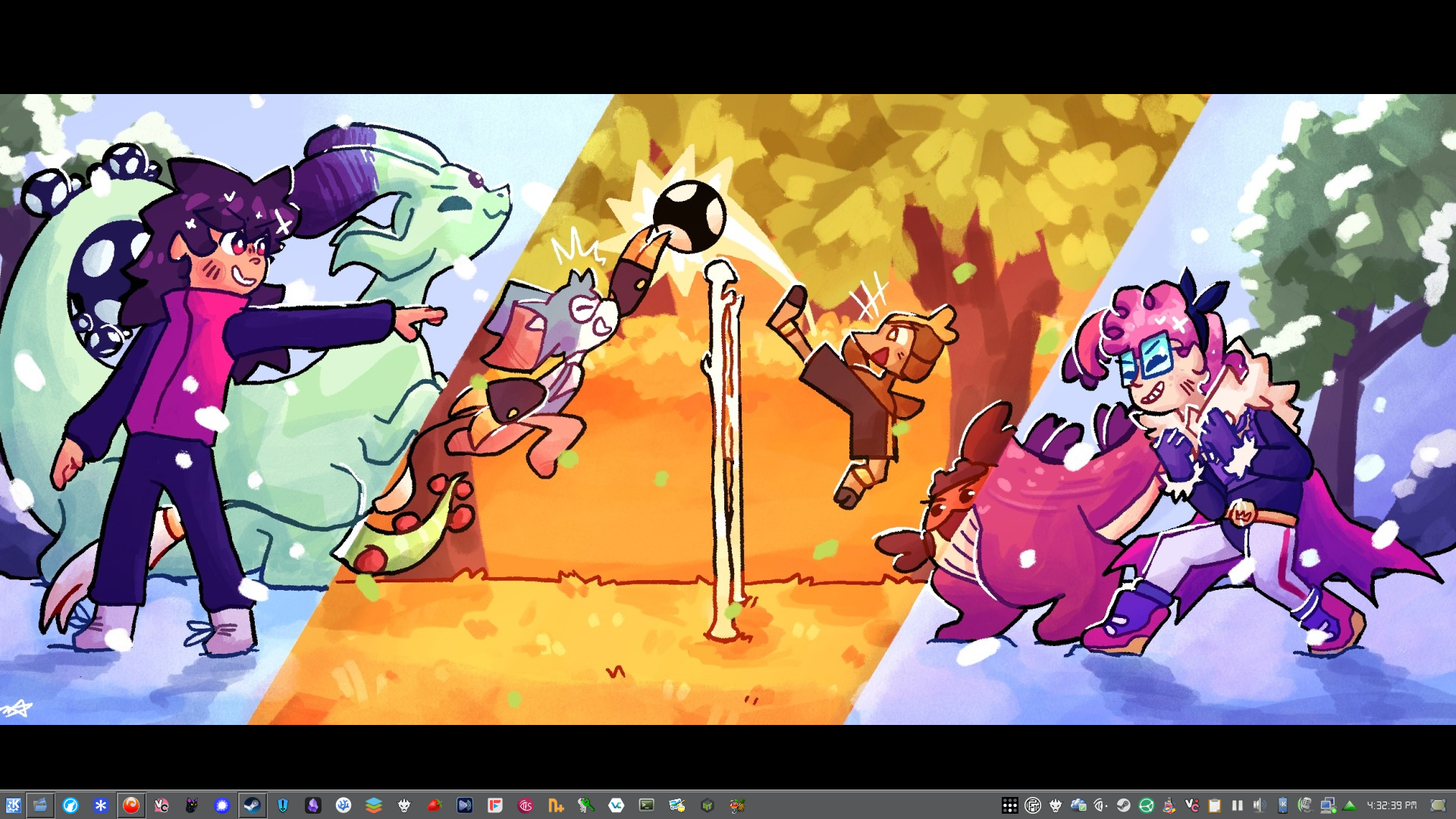Viewport: 1456px width, 819px height.
Task: Click the eye symbol tray icon
Action: pyautogui.click(x=1101, y=805)
